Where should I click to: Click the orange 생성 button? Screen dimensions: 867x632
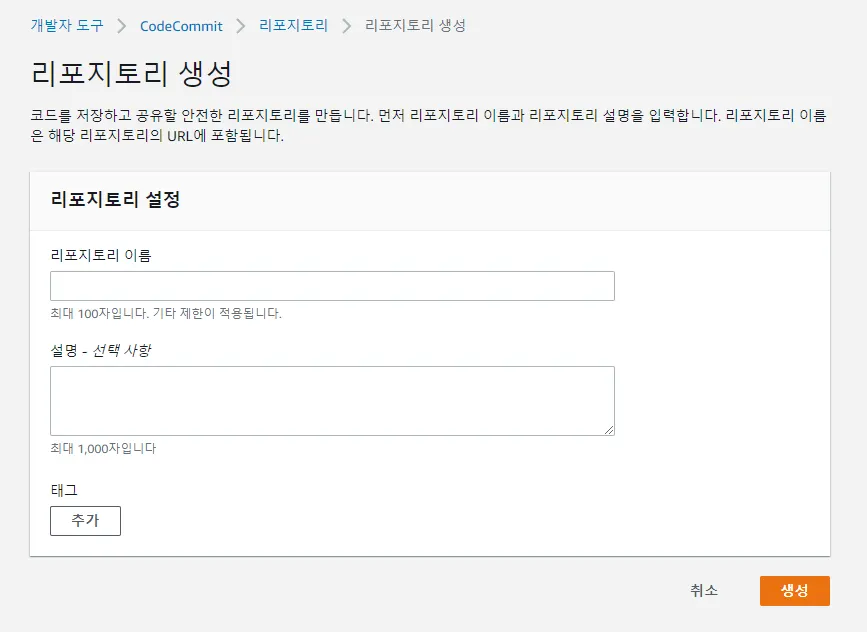point(794,591)
